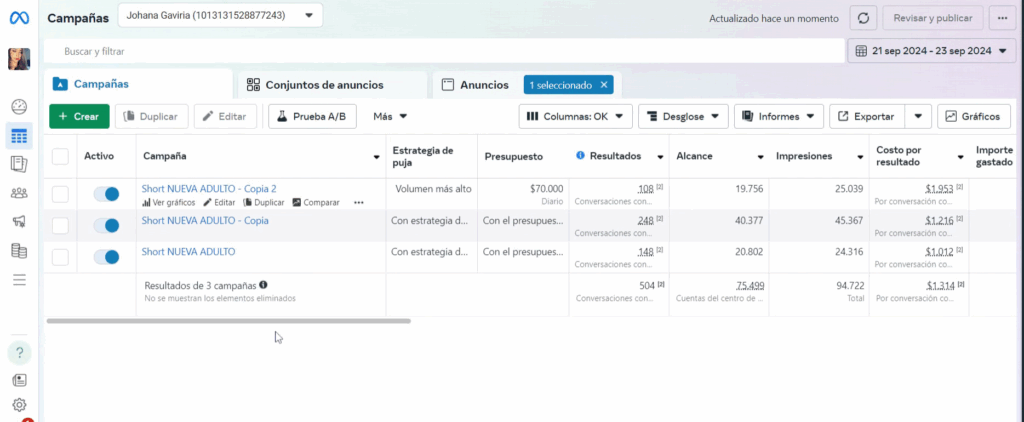The image size is (1024, 422).
Task: Expand the date range 21 sep - 23 sep picker
Action: pyautogui.click(x=931, y=50)
